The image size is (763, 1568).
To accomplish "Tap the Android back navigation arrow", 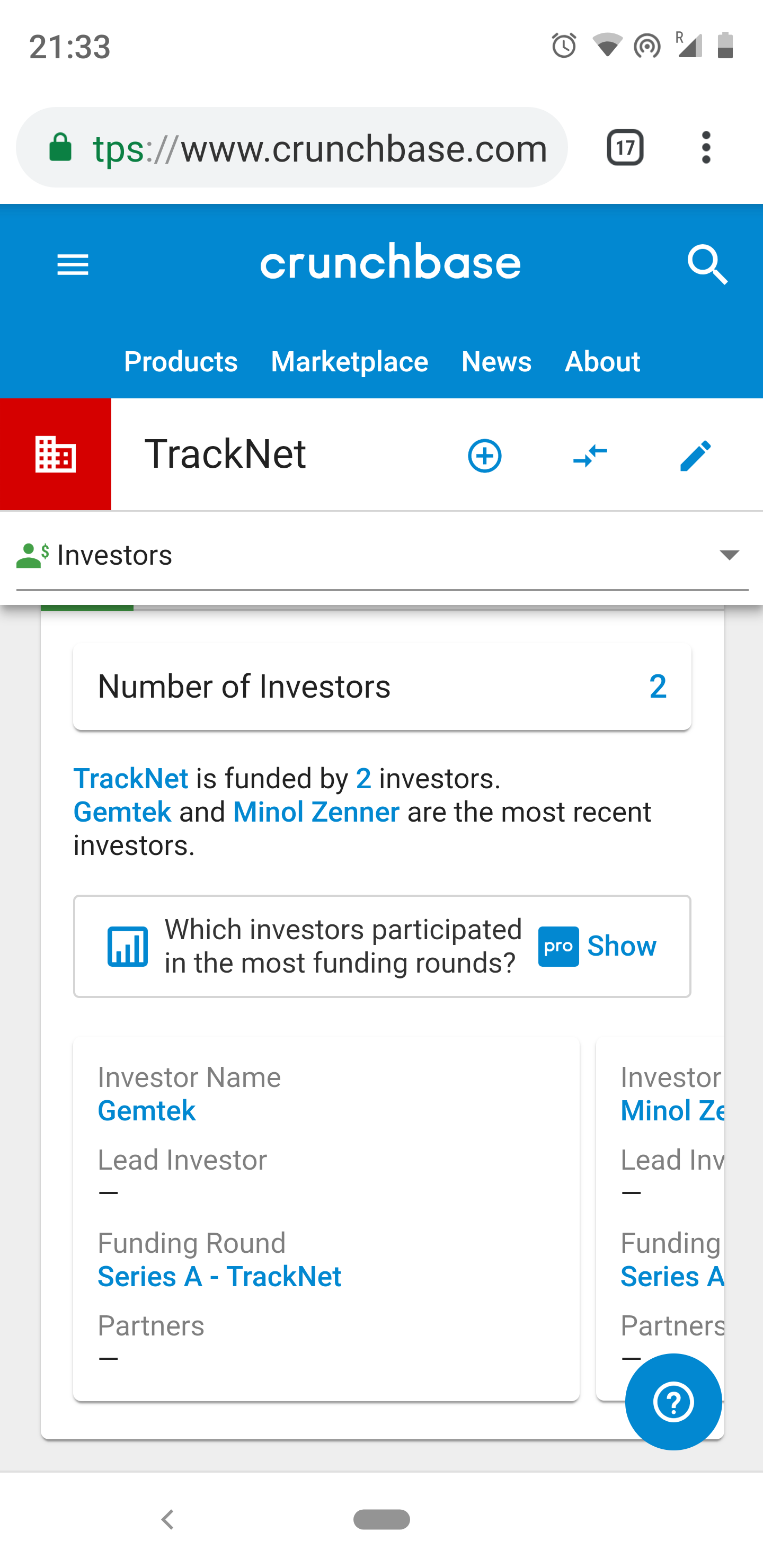I will click(168, 1519).
